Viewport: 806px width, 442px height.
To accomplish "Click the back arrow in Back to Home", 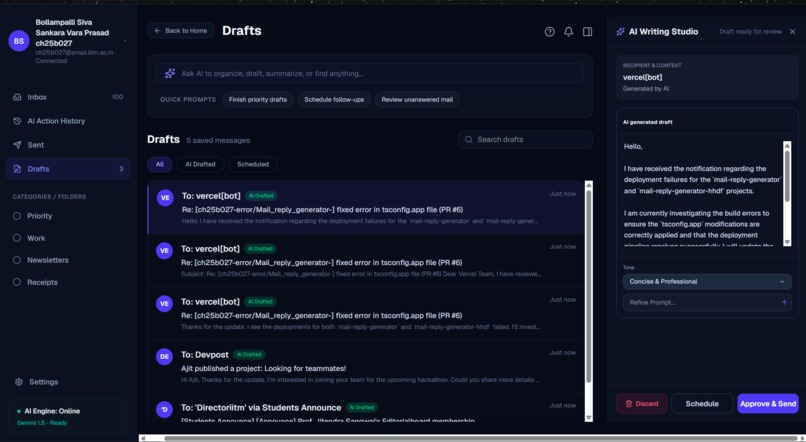I will 157,31.
